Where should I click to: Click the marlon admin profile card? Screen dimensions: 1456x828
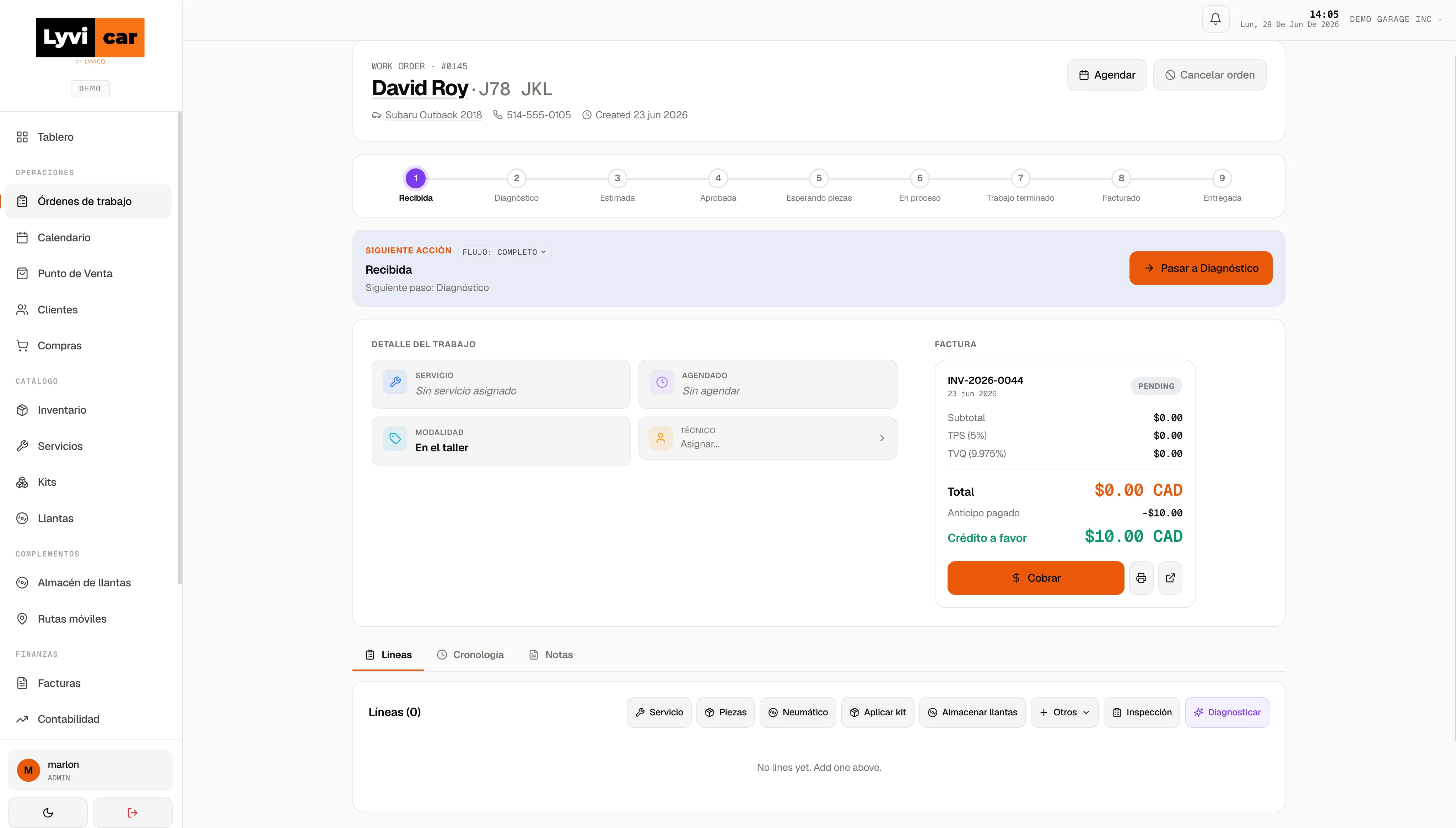coord(90,770)
